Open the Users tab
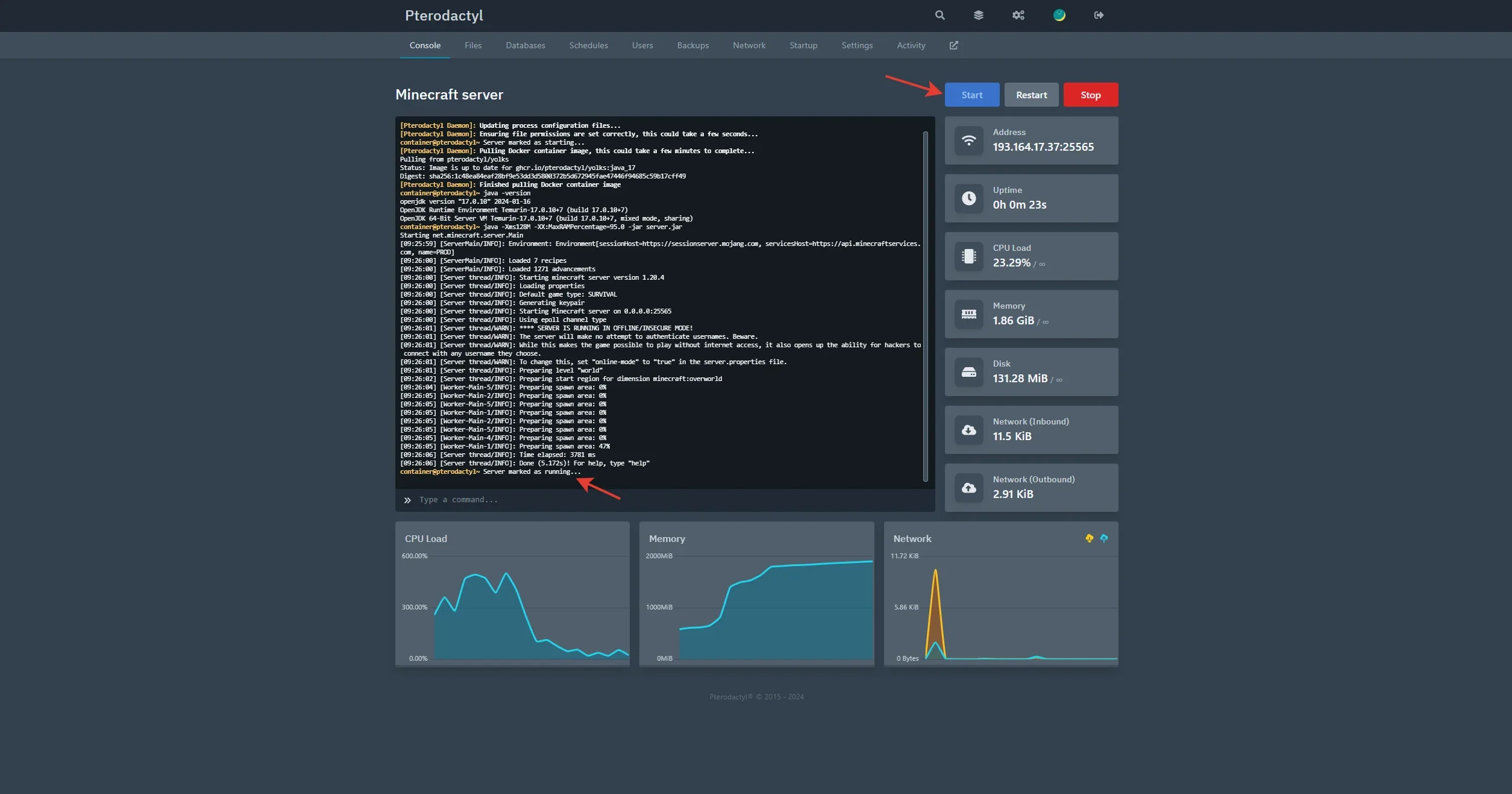 (642, 45)
